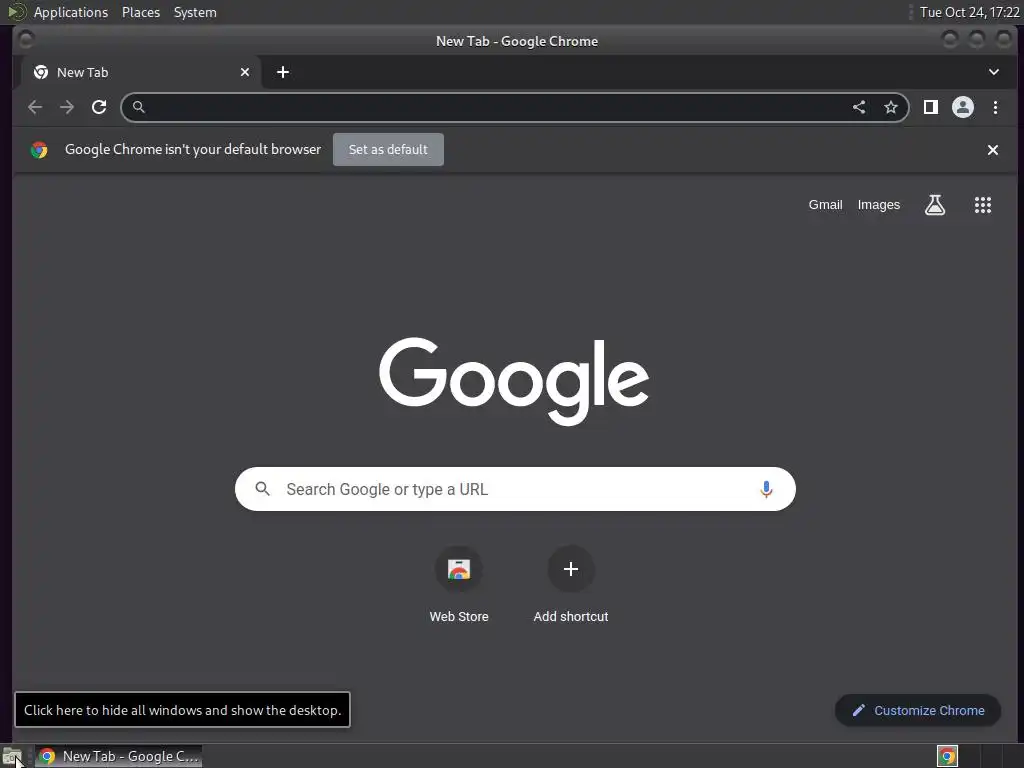Open the profile avatar menu
Screen dimensions: 1024x768
[963, 107]
